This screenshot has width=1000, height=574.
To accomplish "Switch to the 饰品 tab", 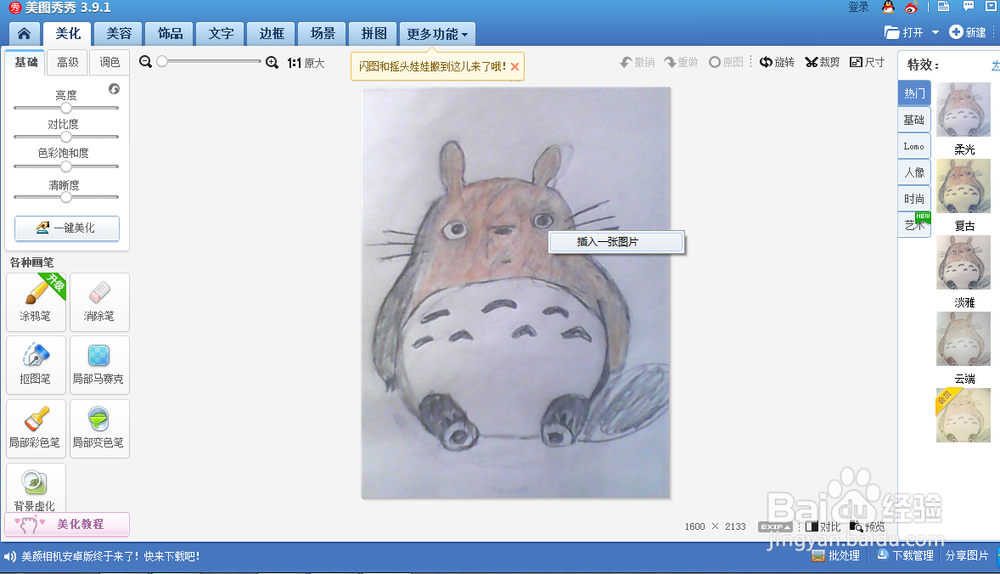I will pyautogui.click(x=170, y=34).
